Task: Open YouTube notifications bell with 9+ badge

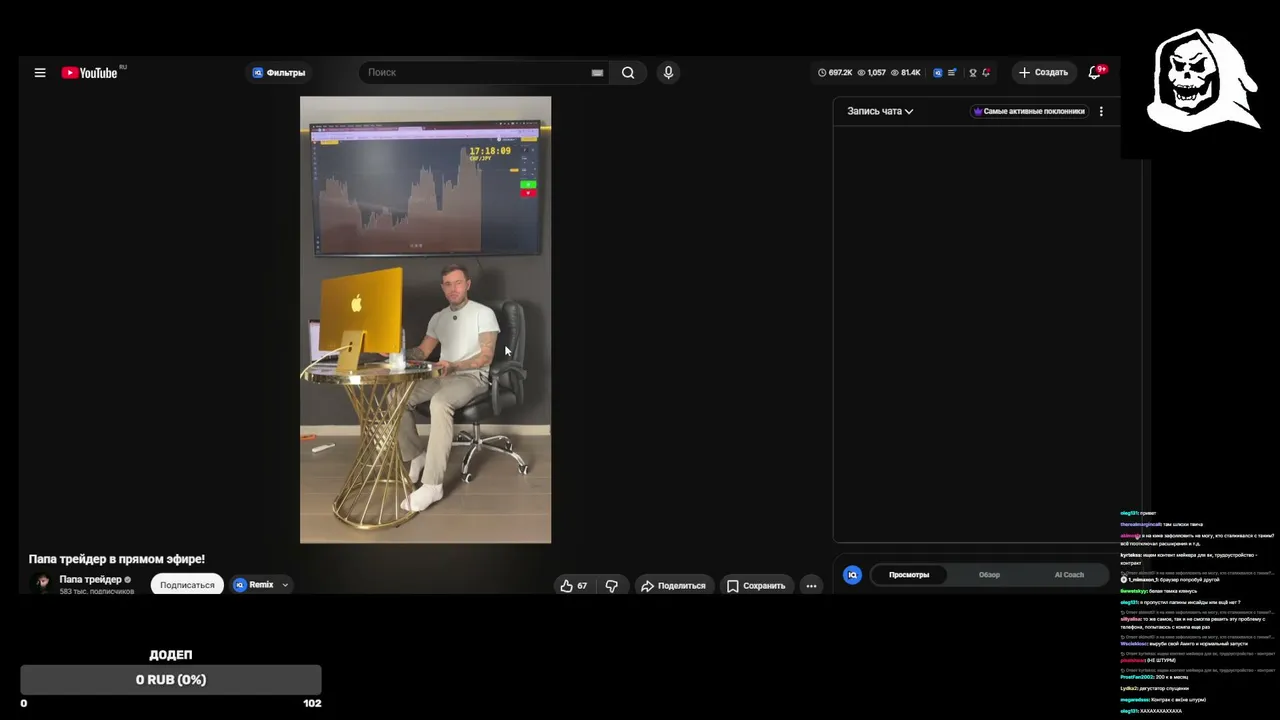Action: tap(1095, 73)
